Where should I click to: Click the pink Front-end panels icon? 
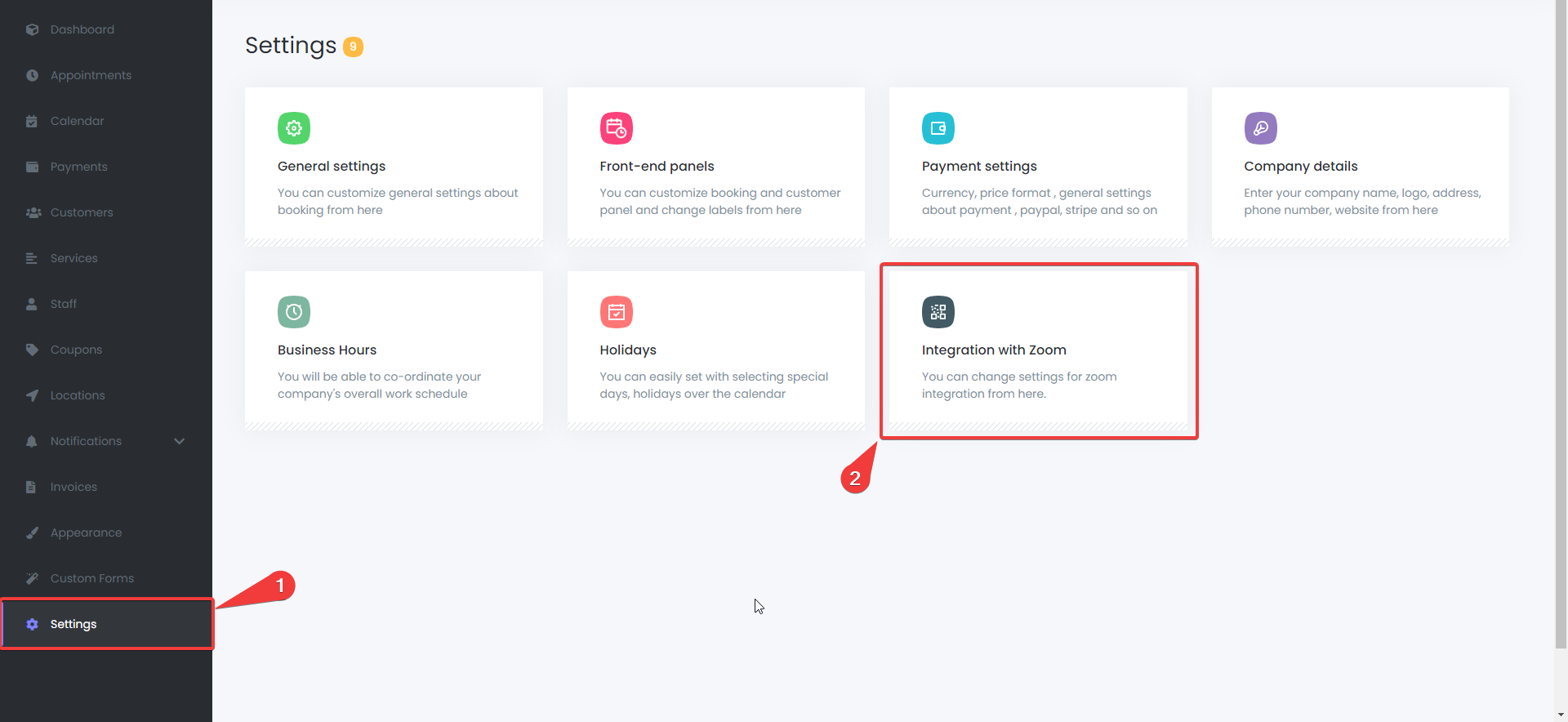(616, 128)
